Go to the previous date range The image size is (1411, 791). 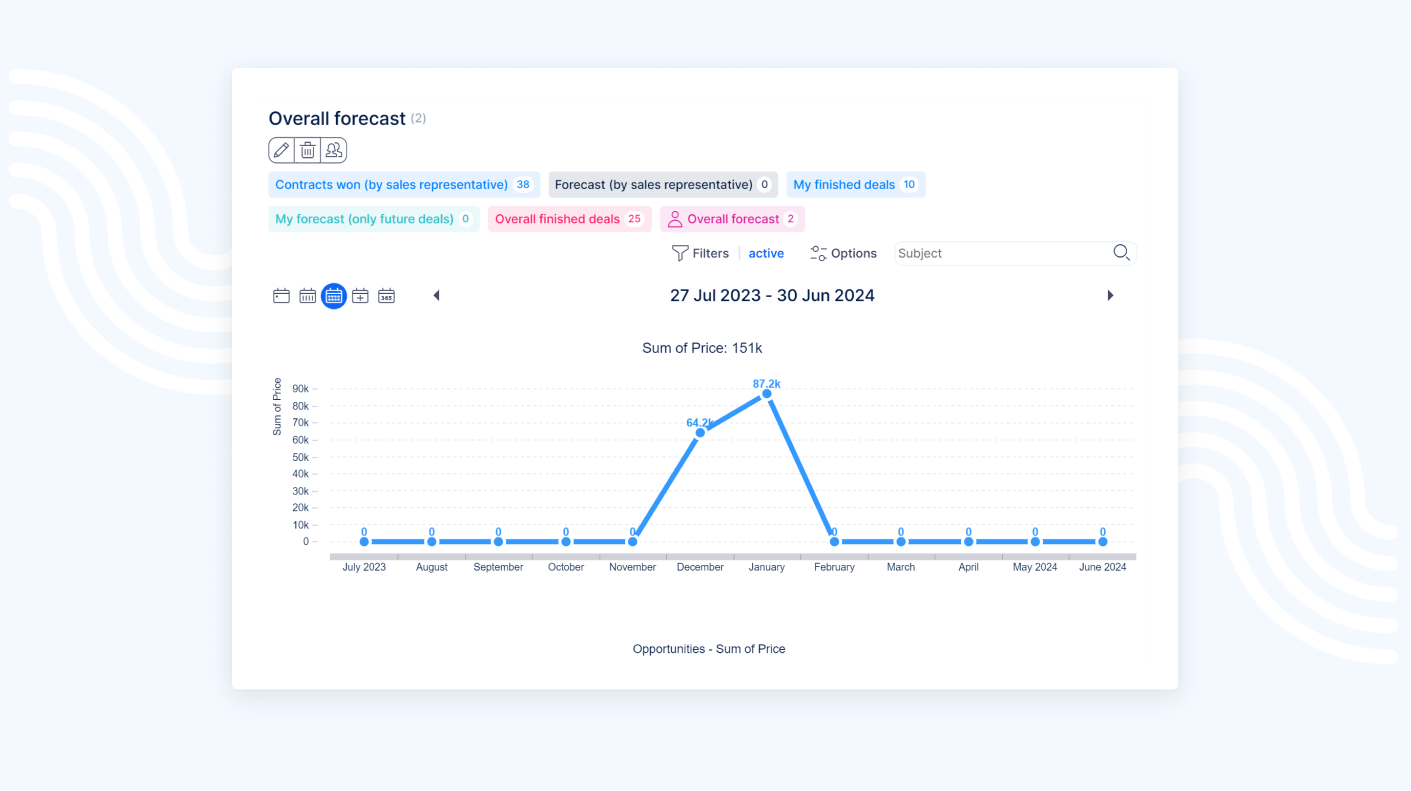click(x=436, y=296)
